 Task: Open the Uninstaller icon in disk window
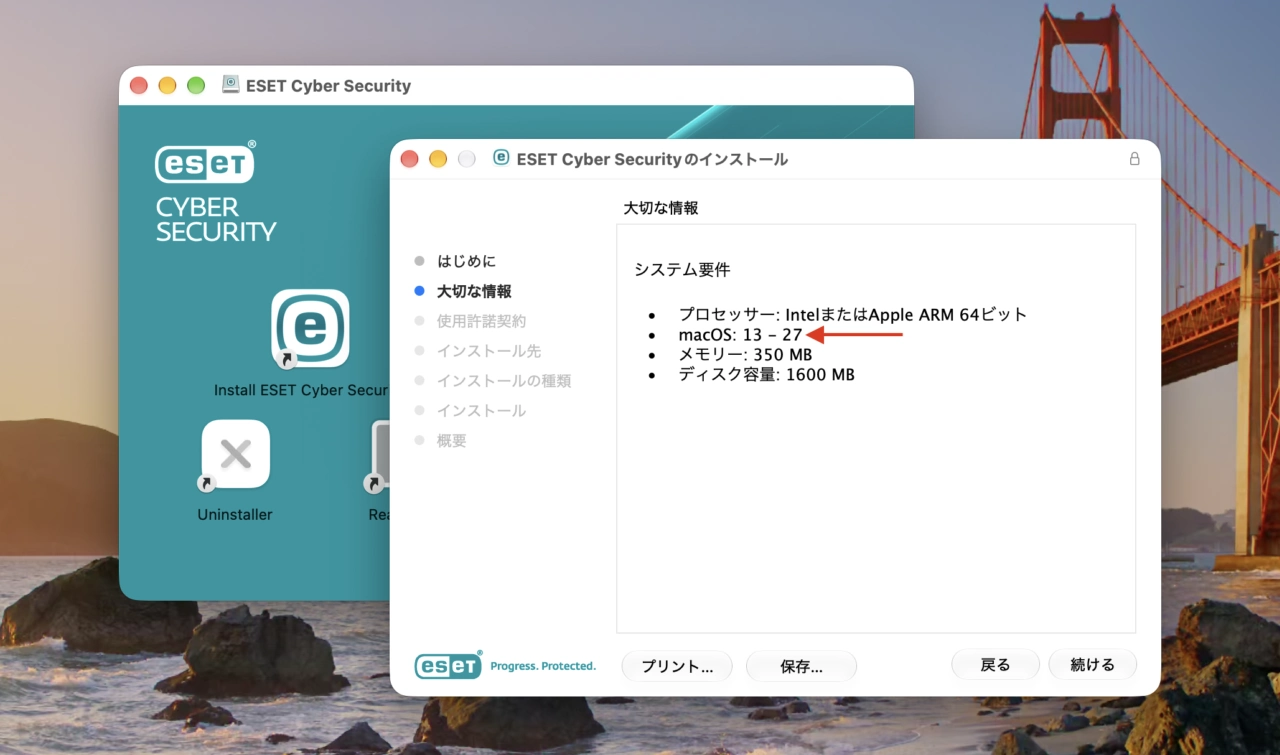pyautogui.click(x=235, y=454)
